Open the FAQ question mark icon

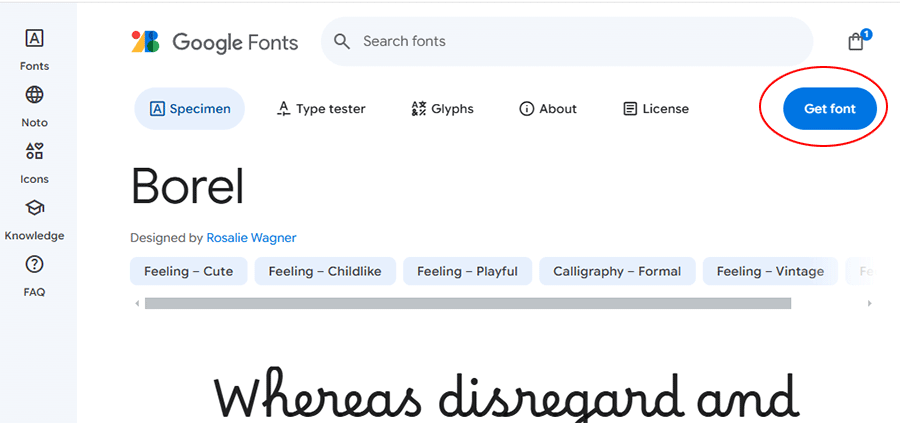click(34, 265)
